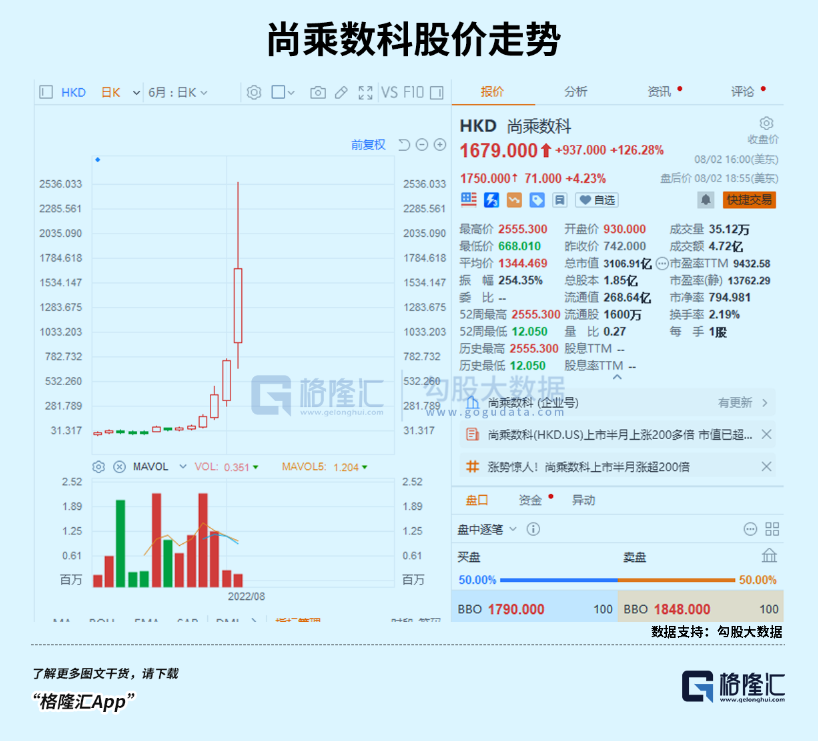Show info for 盘中逐笔

pos(533,529)
